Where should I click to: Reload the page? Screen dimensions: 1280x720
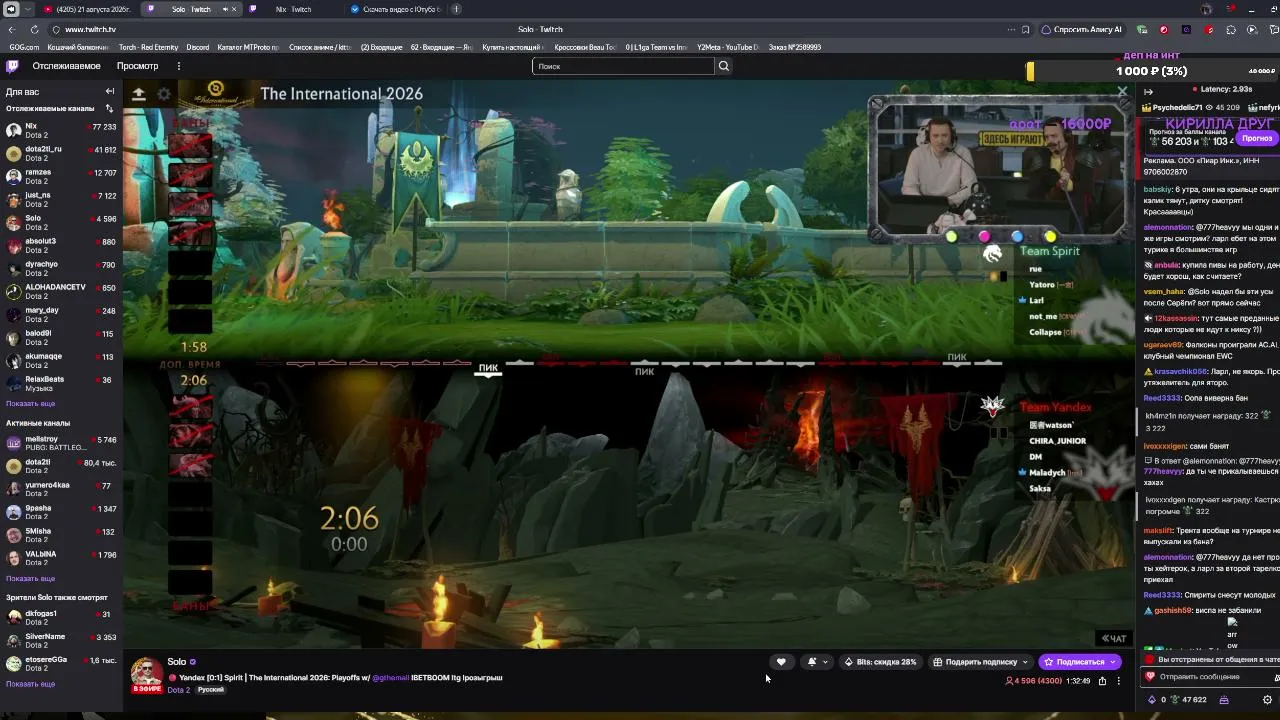[34, 30]
